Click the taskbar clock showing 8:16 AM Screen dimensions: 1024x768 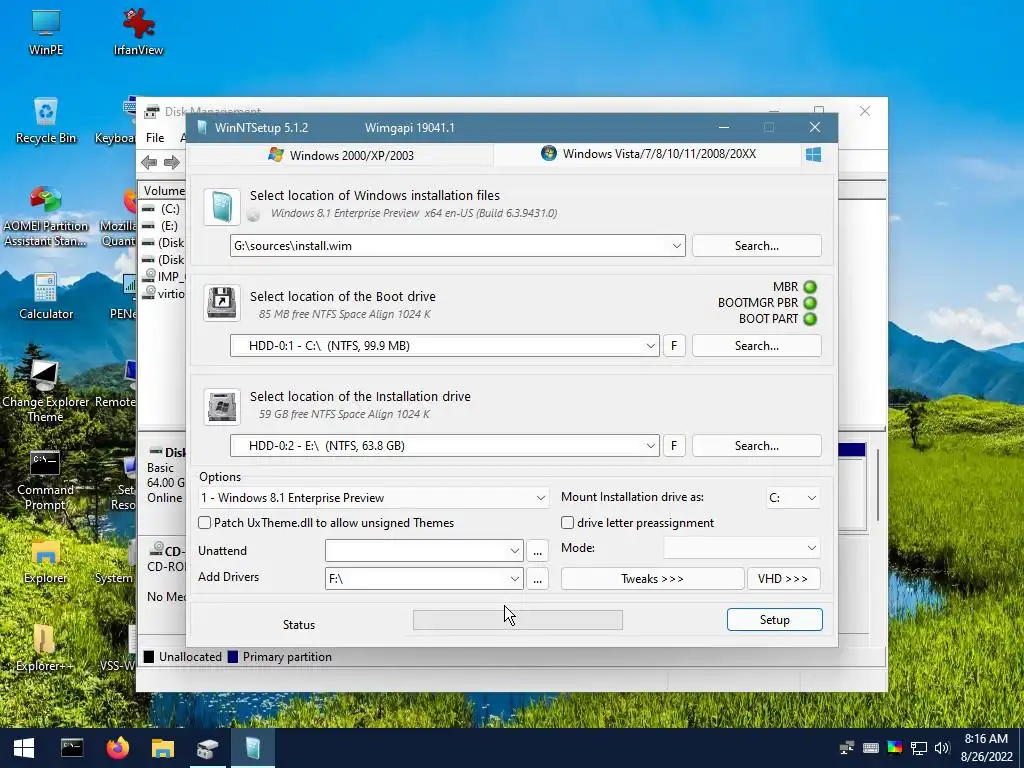tap(987, 748)
